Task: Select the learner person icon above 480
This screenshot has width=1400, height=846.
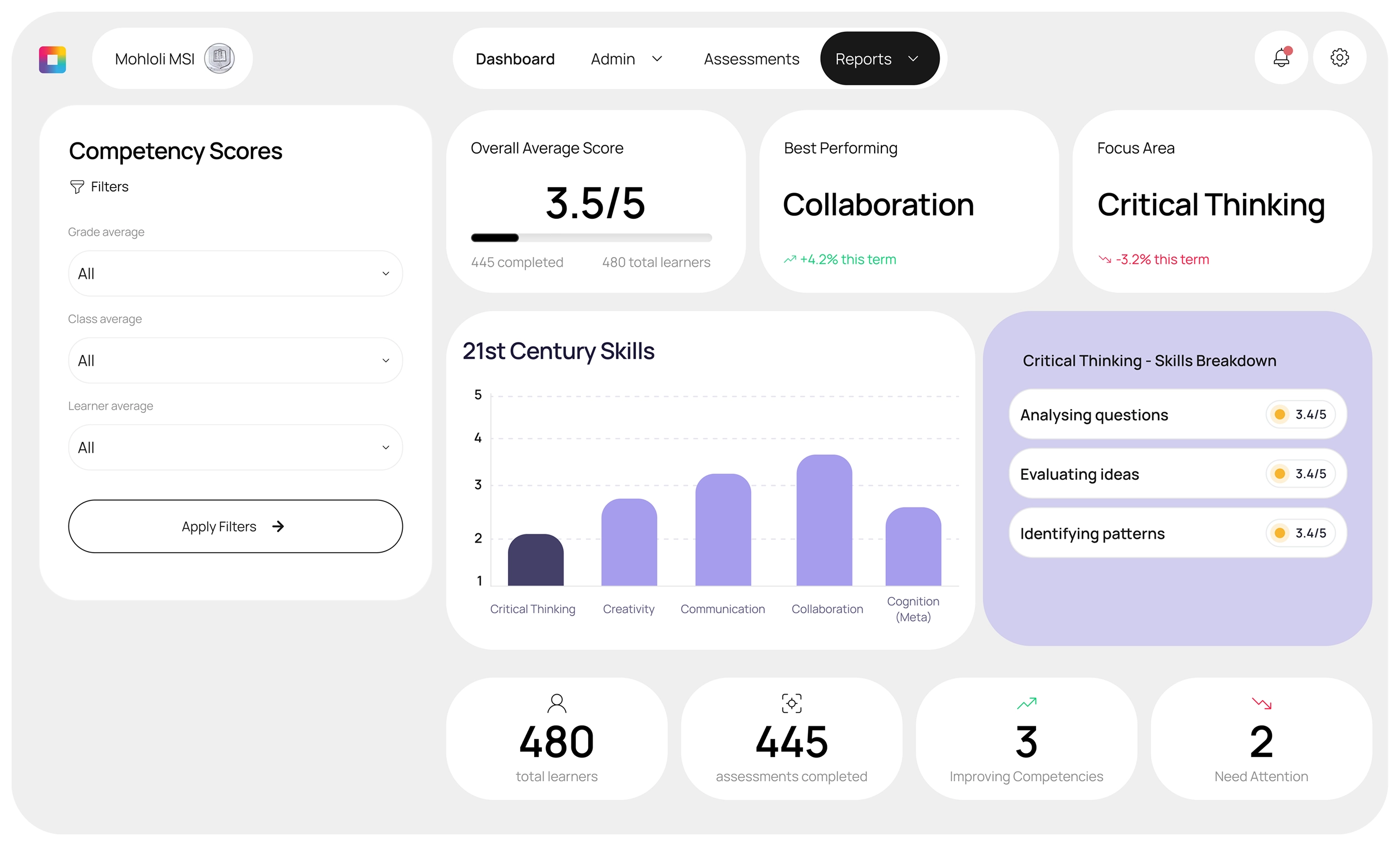Action: pos(557,703)
